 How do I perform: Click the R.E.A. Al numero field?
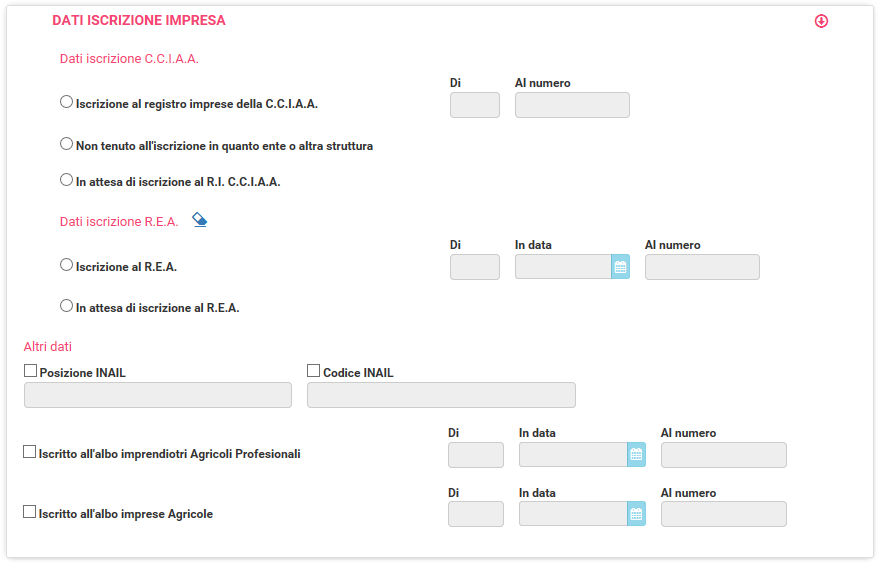pos(702,267)
